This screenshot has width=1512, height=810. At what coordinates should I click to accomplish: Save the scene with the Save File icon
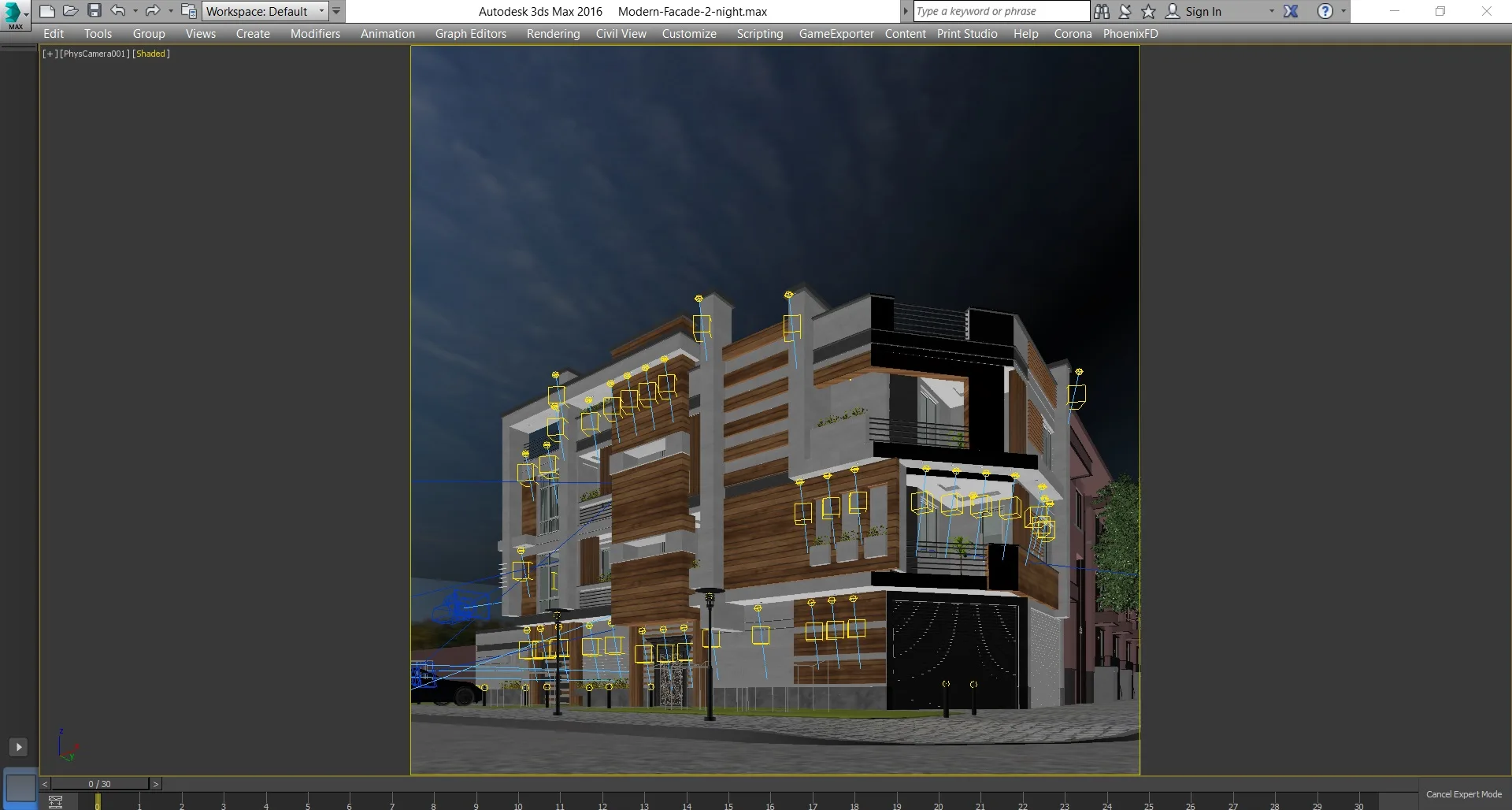(x=94, y=10)
